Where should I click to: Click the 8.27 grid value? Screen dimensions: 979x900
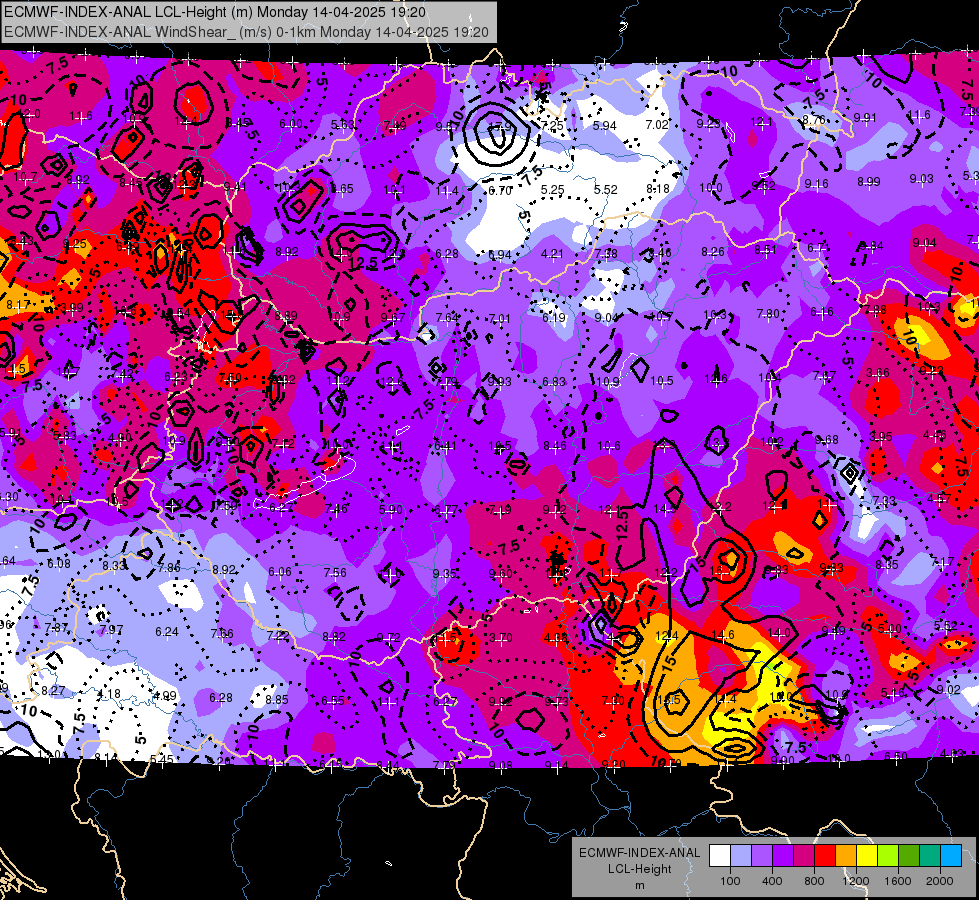tap(53, 691)
